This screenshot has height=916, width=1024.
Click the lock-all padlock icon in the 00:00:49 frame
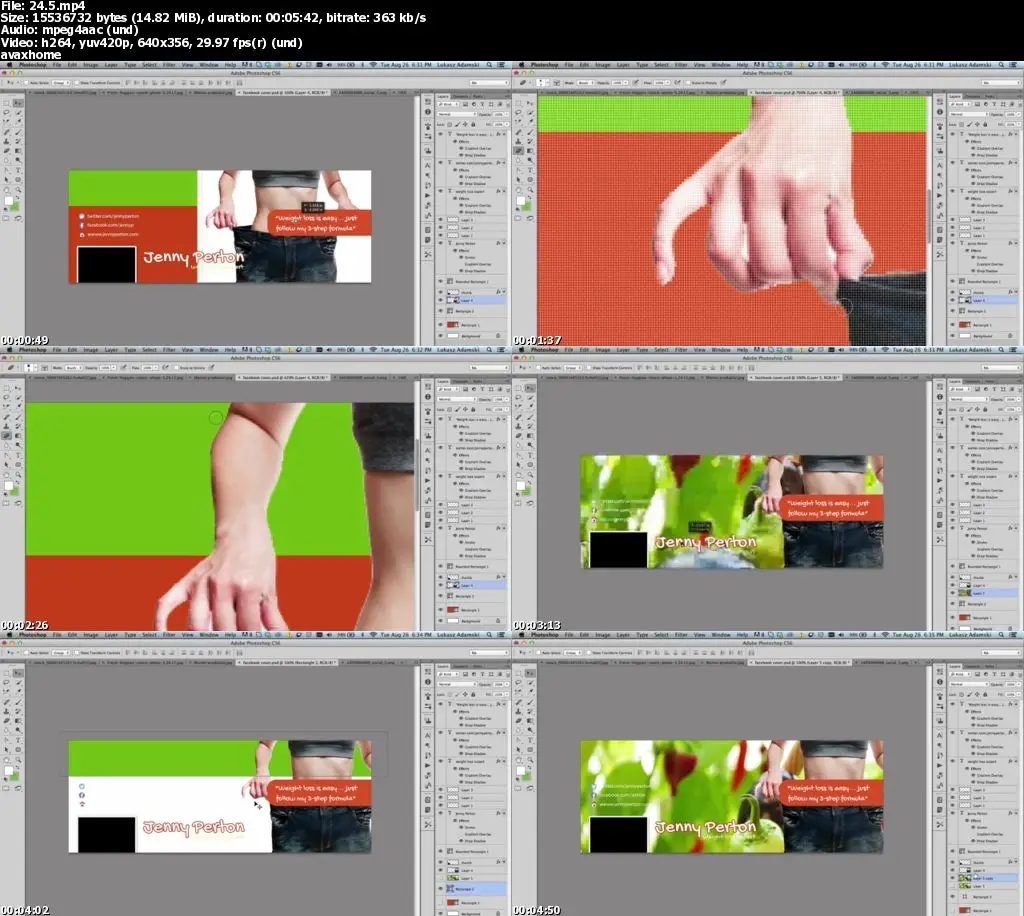click(473, 124)
